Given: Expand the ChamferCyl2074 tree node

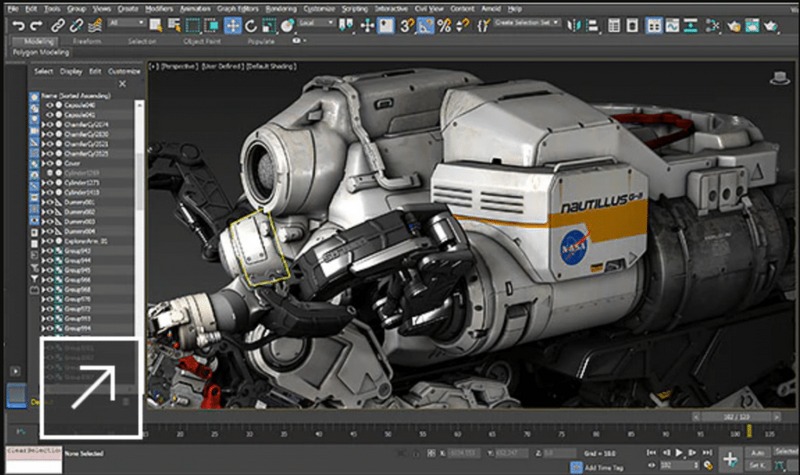Looking at the screenshot, I should pyautogui.click(x=42, y=125).
